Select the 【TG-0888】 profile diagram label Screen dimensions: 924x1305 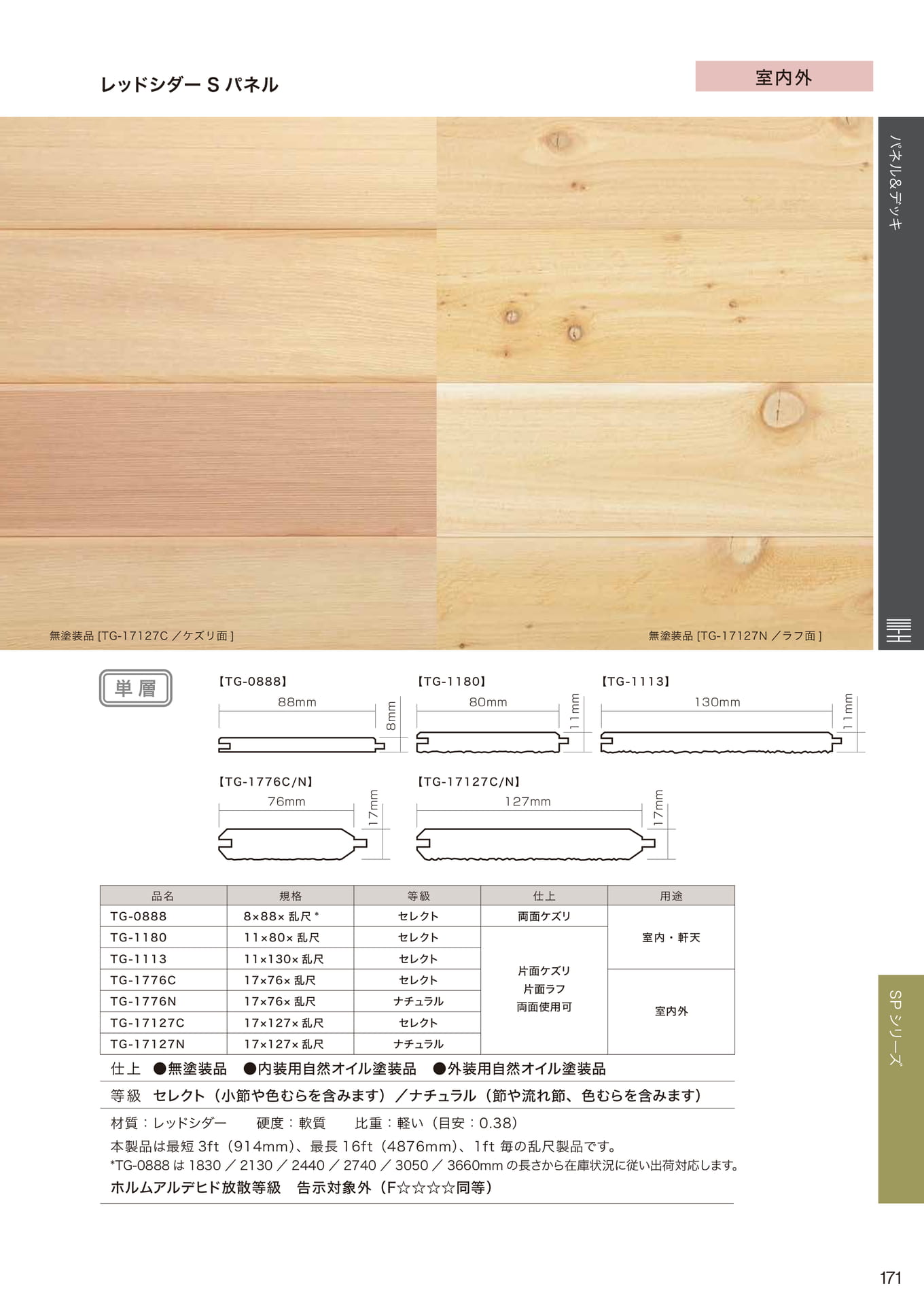point(253,681)
